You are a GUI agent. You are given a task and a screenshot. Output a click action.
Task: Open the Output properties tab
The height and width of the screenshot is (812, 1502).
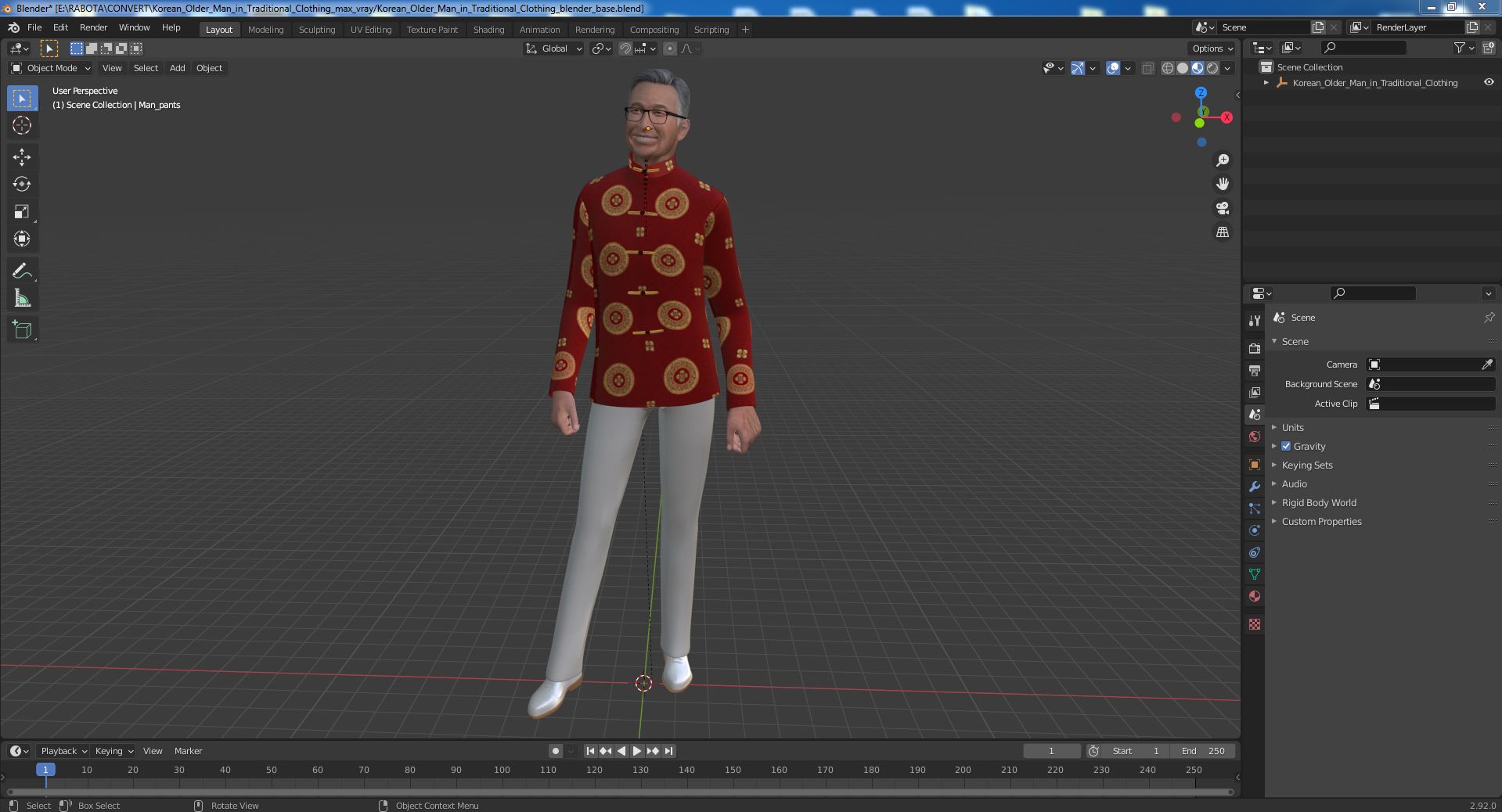coord(1255,370)
